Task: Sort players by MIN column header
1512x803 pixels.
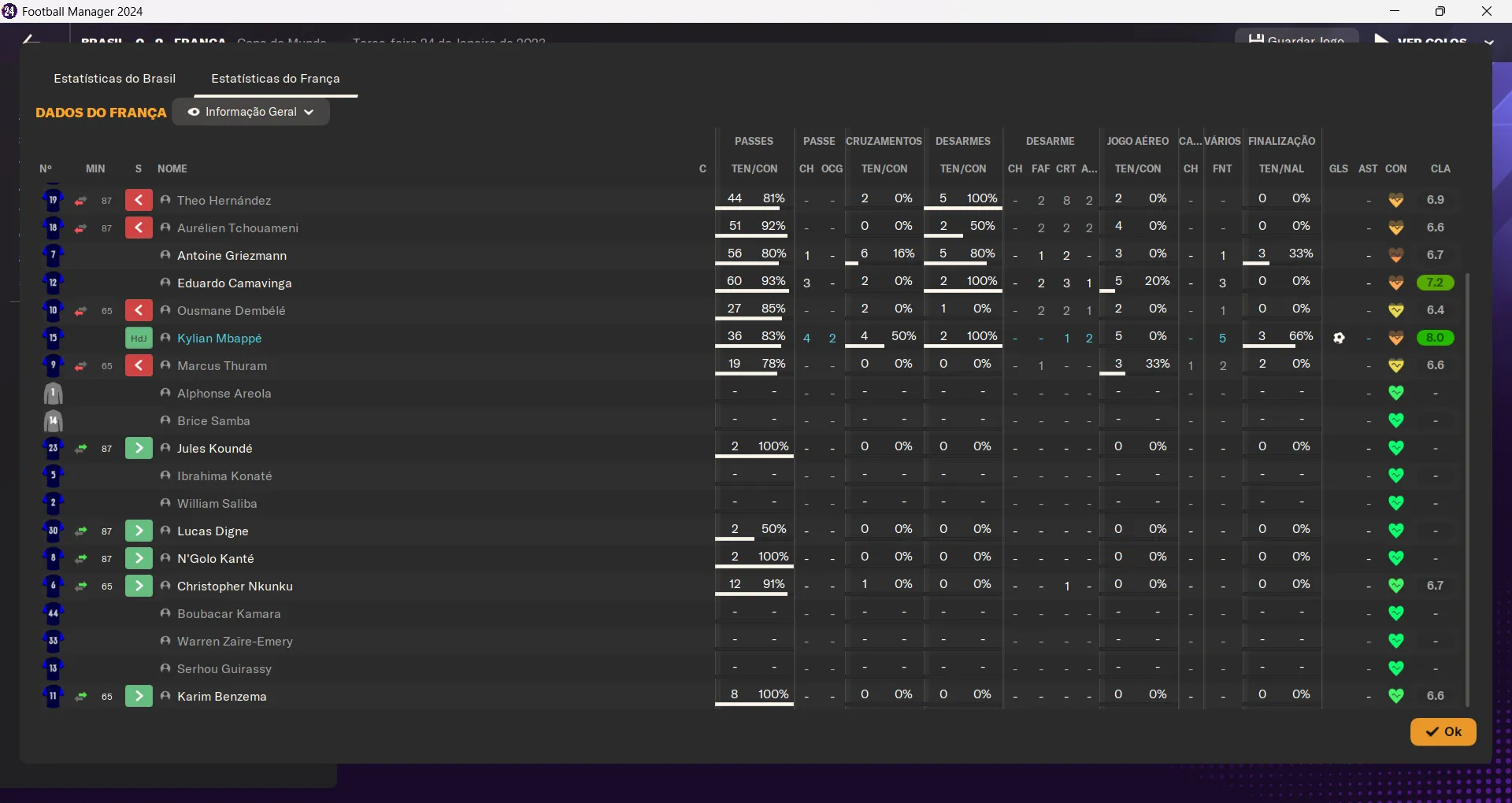Action: coord(95,168)
